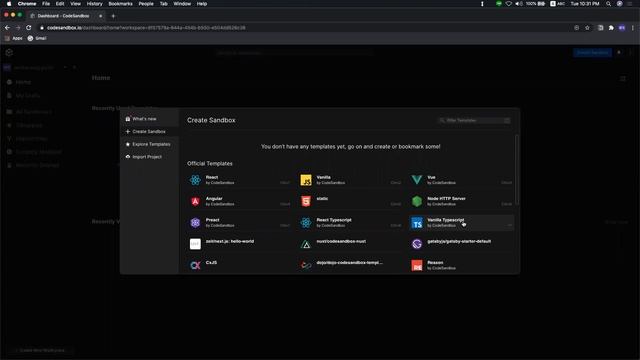Choose the static HTML5 template icon
Image resolution: width=640 pixels, height=360 pixels.
[306, 201]
